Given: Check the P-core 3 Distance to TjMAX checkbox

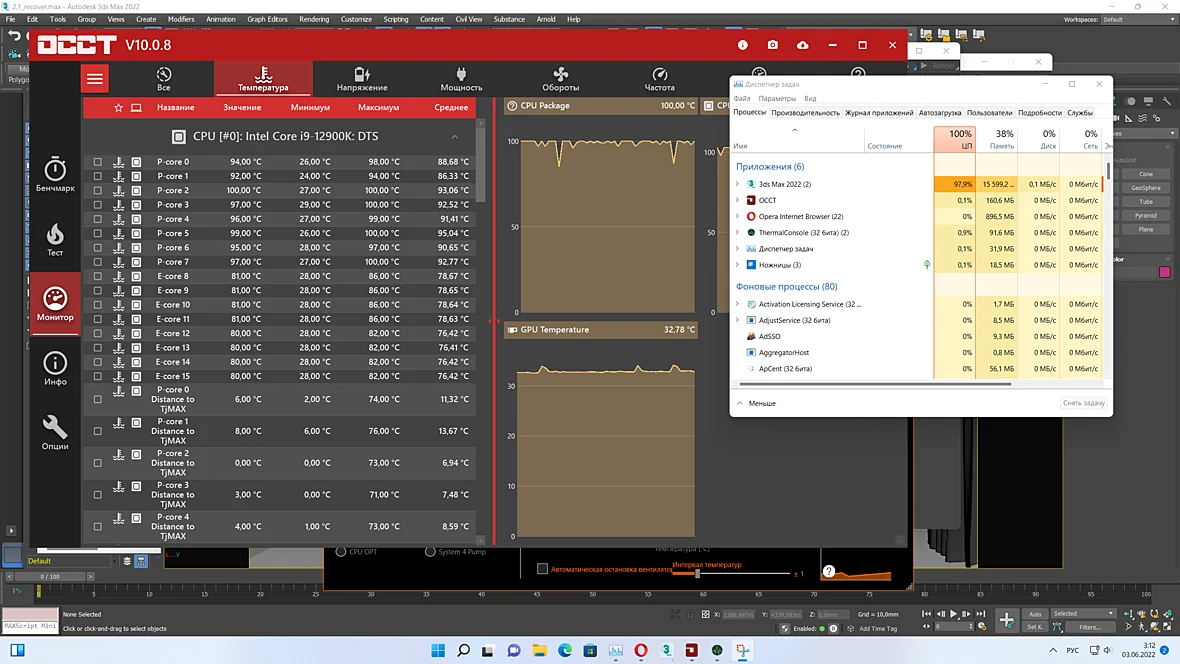Looking at the screenshot, I should point(98,495).
